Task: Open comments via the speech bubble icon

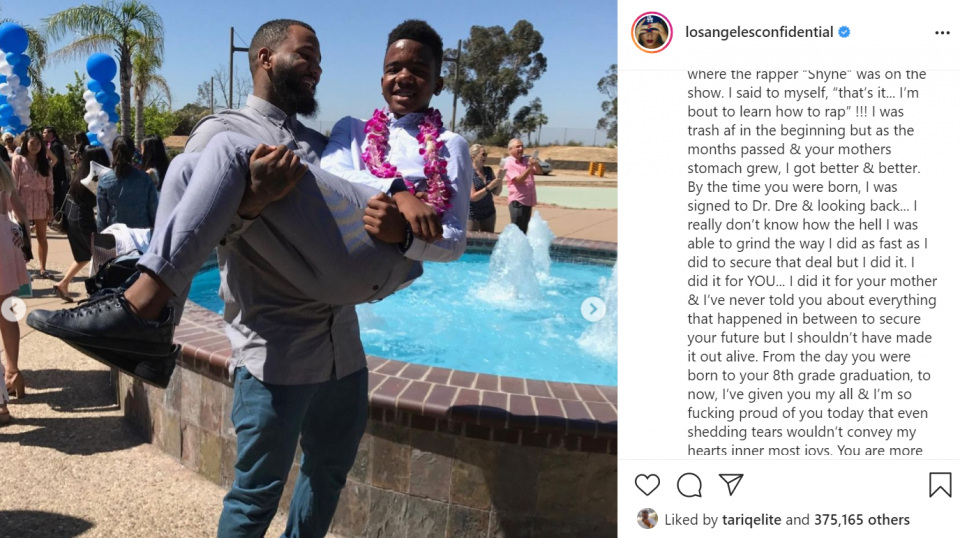Action: [689, 485]
